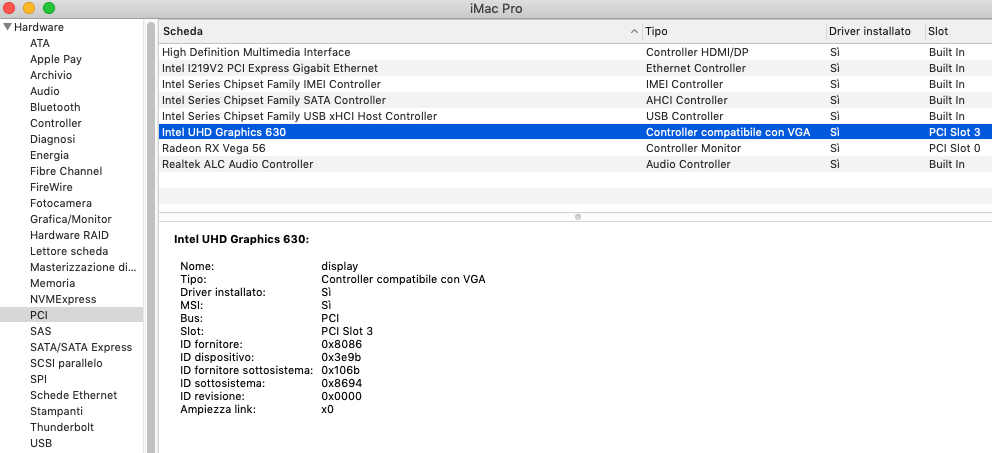Screen dimensions: 992x453
Task: Select USB in the sidebar
Action: pos(41,443)
